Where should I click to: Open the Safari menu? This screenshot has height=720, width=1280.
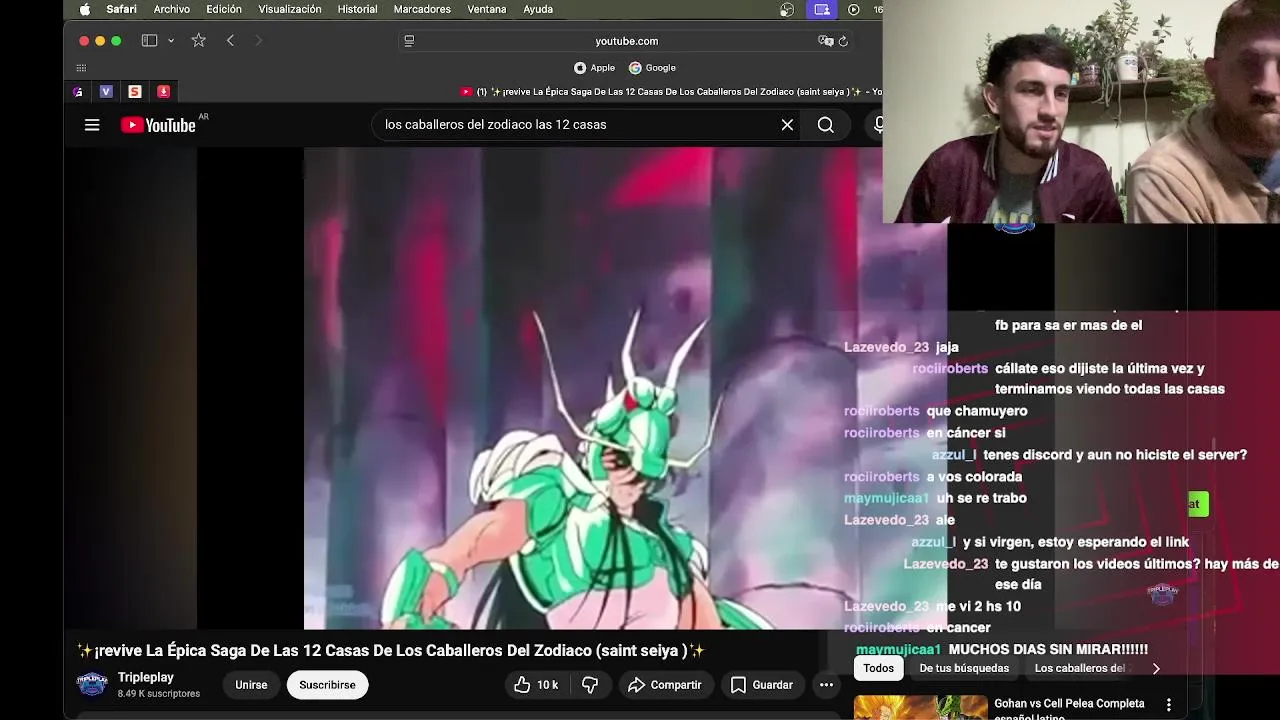tap(121, 9)
